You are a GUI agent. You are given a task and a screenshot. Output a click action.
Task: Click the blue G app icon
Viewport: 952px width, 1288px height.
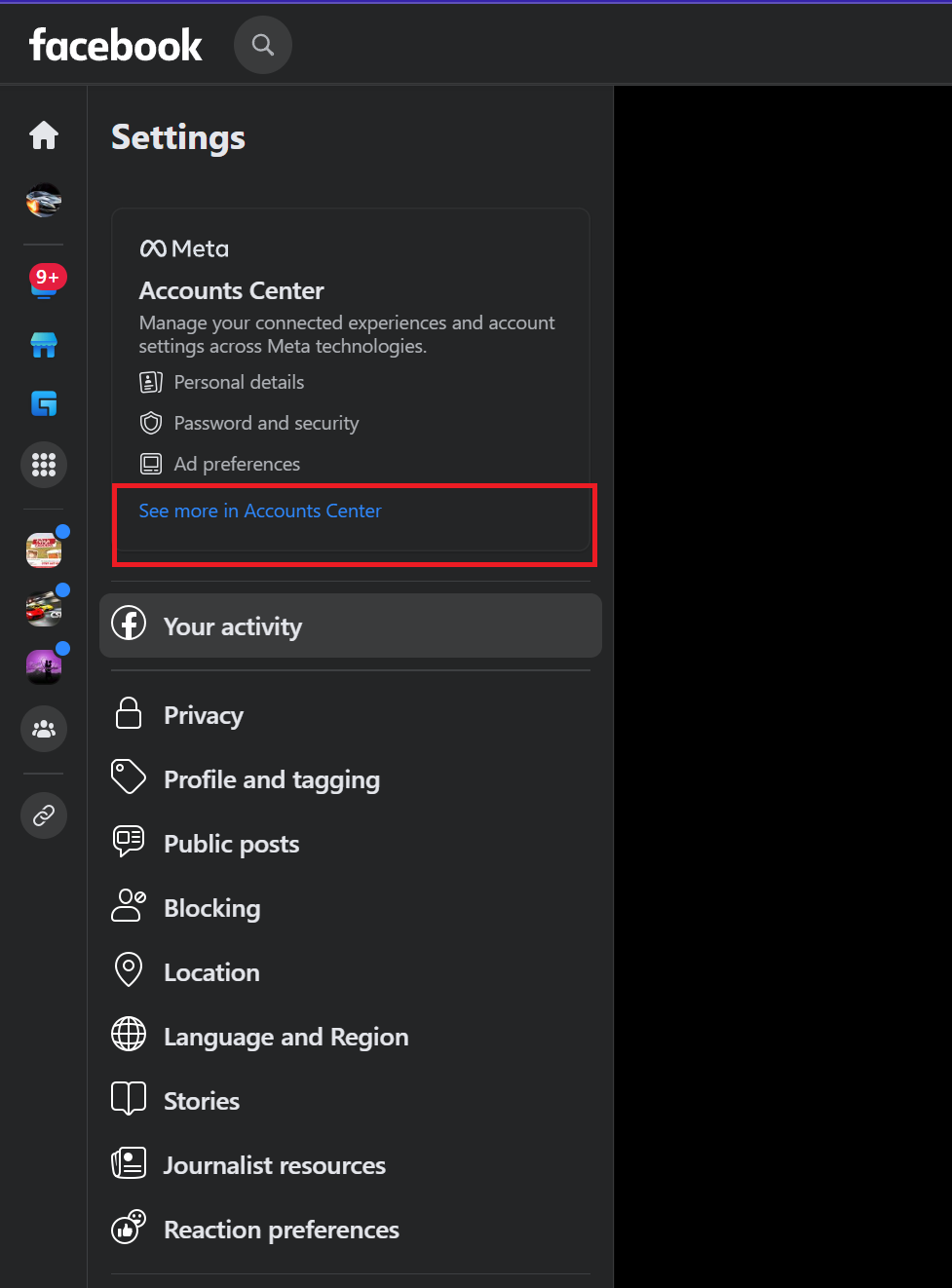click(44, 403)
